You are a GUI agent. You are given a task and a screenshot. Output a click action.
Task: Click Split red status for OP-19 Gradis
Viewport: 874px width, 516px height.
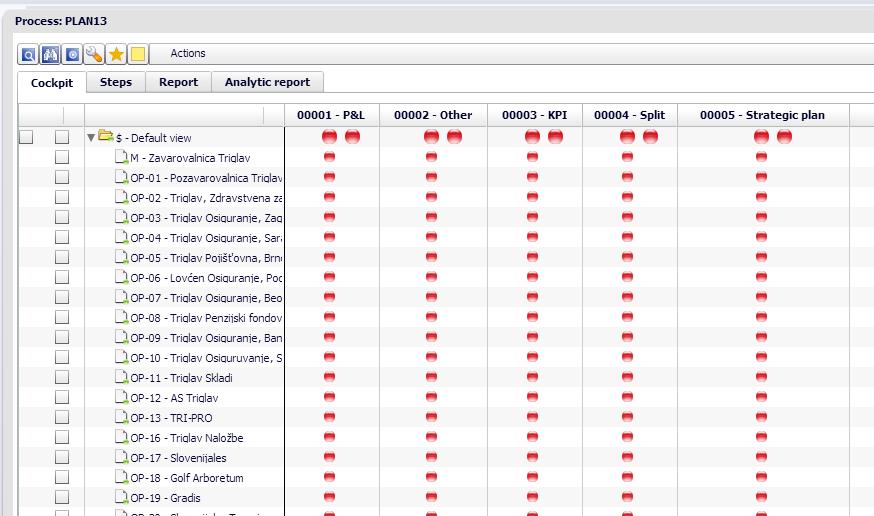pos(628,497)
